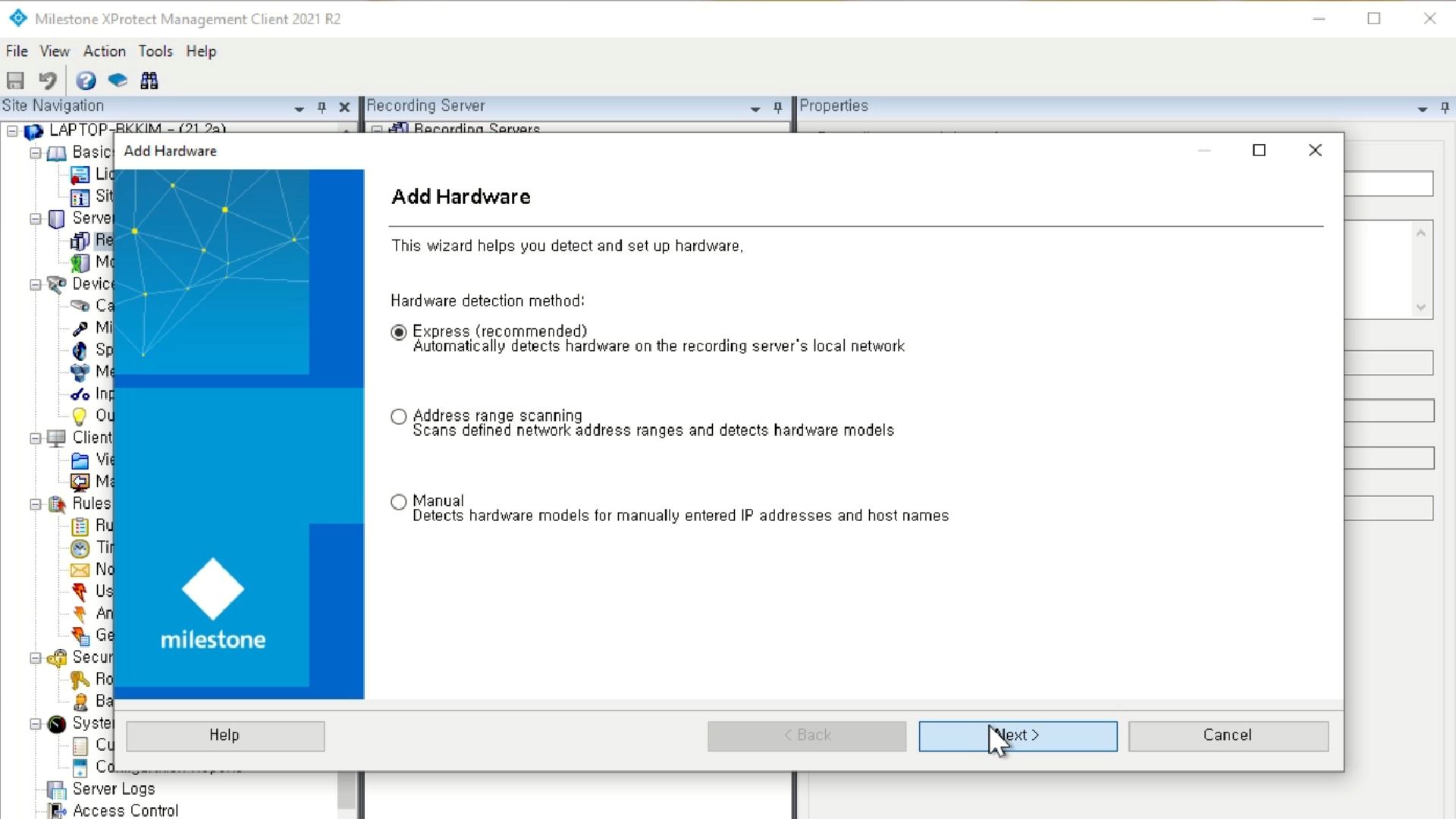Click Next in Add Hardware wizard
Screen dimensions: 1456x819
(1018, 736)
